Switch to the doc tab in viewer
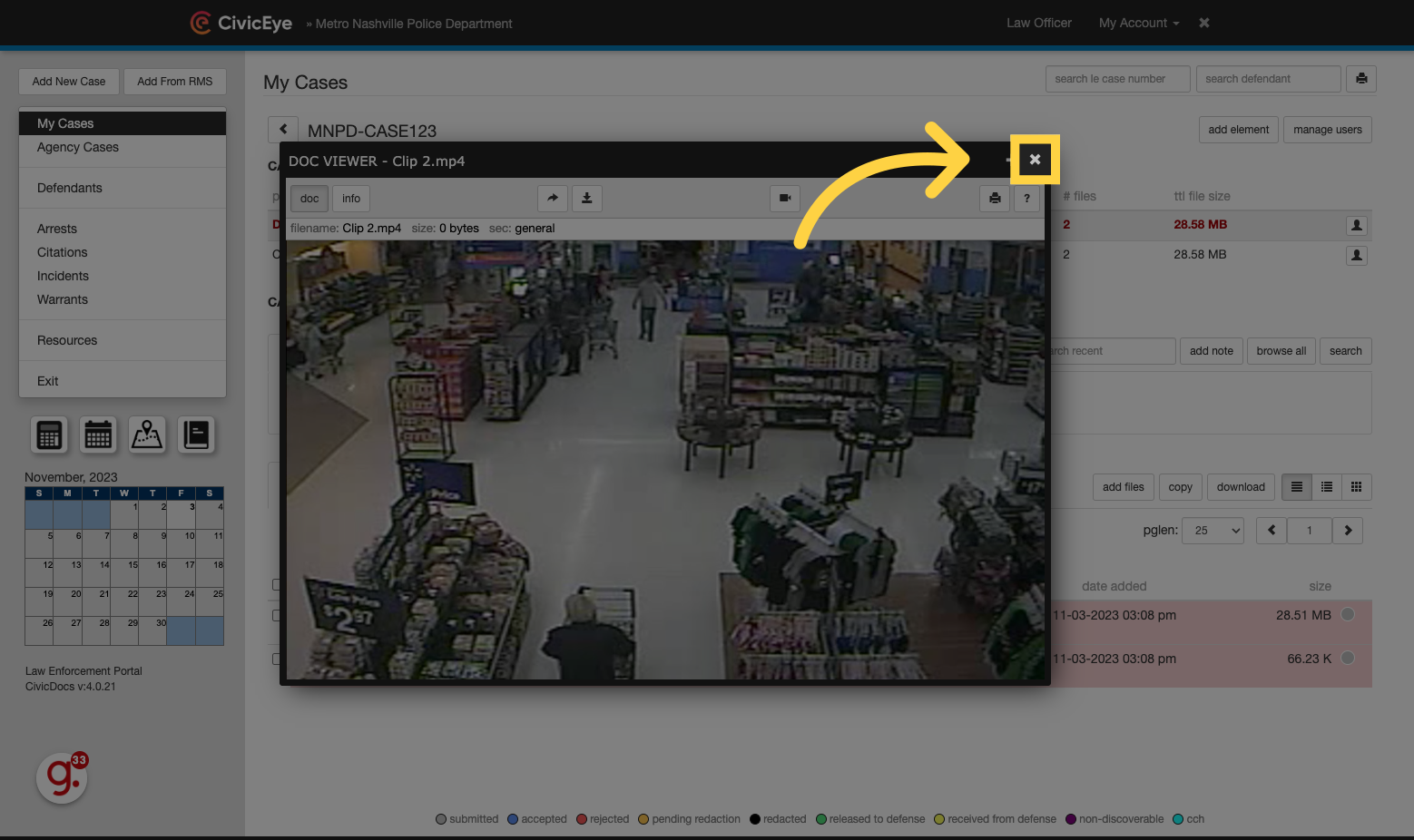This screenshot has width=1414, height=840. click(309, 198)
